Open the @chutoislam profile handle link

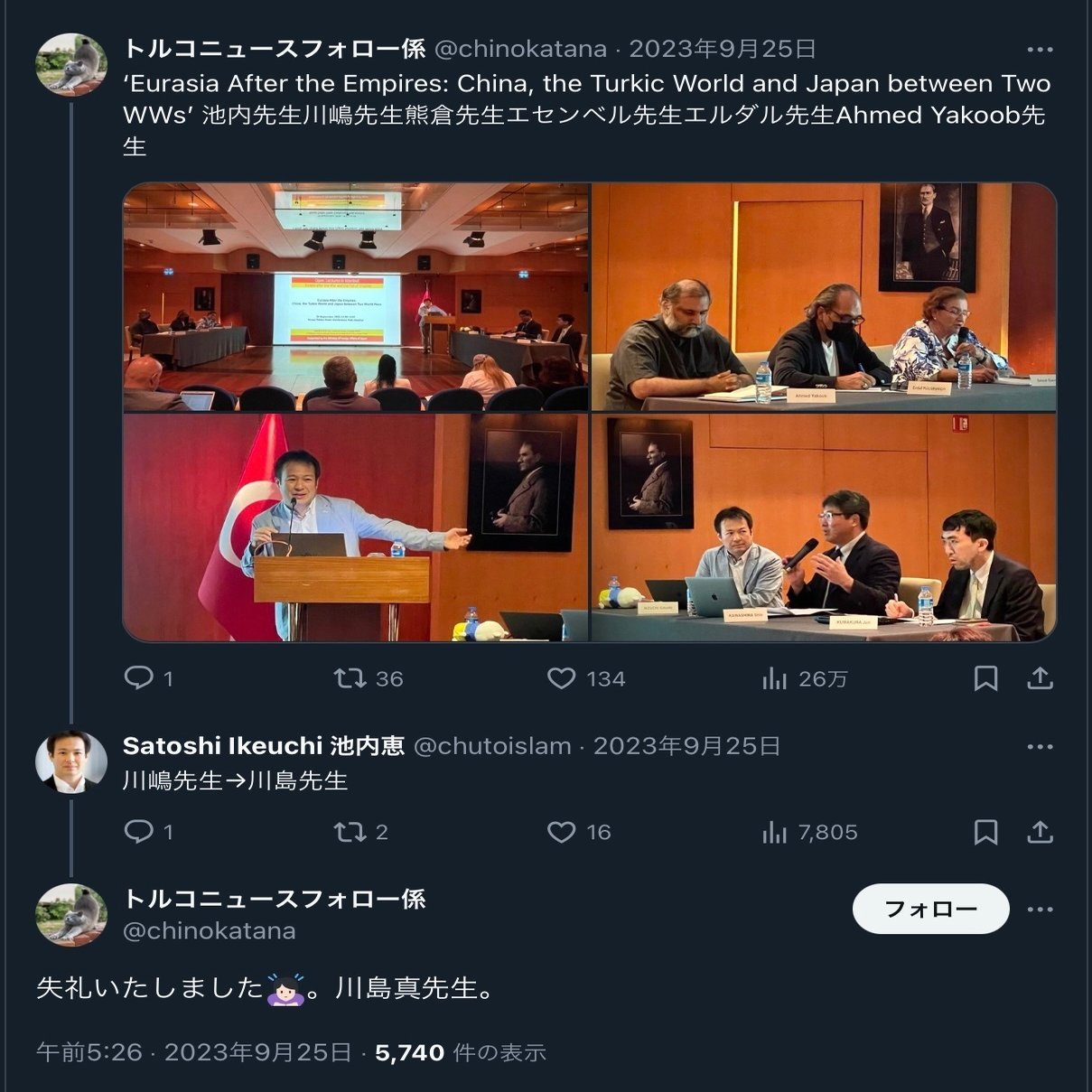492,746
